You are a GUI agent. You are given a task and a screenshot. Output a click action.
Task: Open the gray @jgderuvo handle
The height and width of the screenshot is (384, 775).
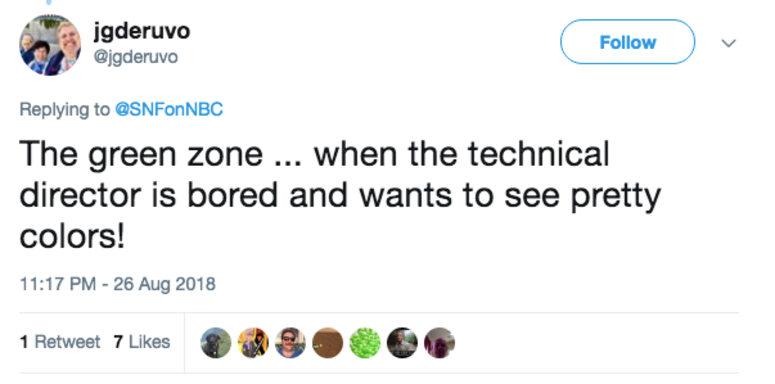point(135,57)
